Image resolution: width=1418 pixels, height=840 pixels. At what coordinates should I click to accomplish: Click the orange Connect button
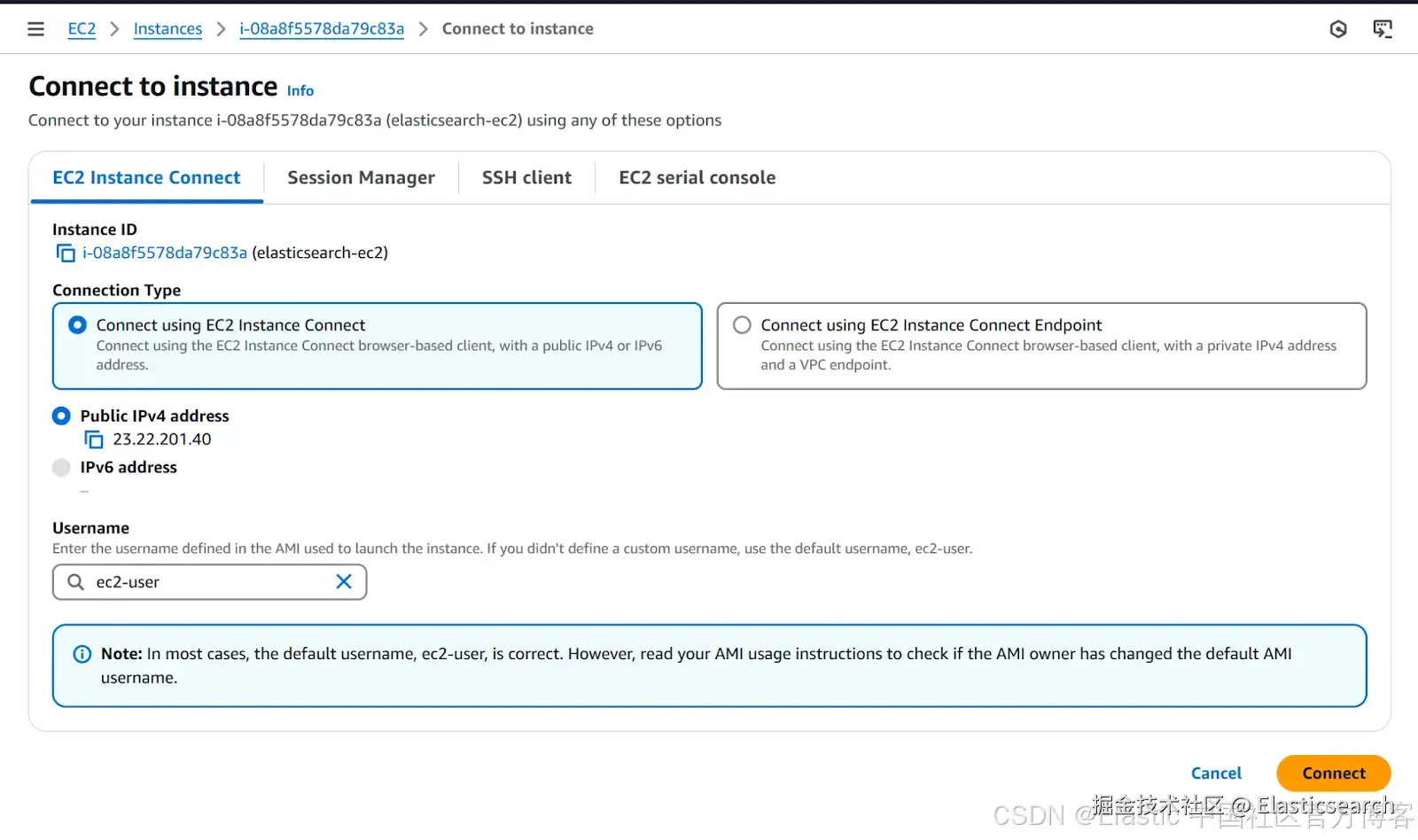pos(1334,774)
